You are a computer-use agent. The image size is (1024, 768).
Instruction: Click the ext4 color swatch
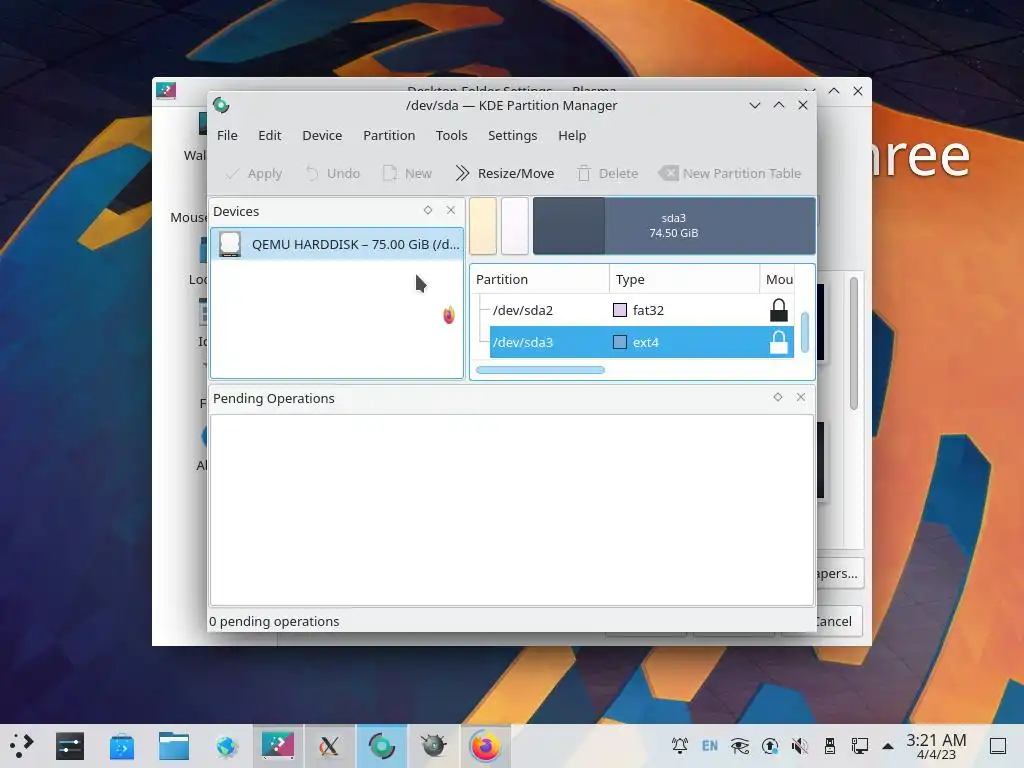(620, 342)
